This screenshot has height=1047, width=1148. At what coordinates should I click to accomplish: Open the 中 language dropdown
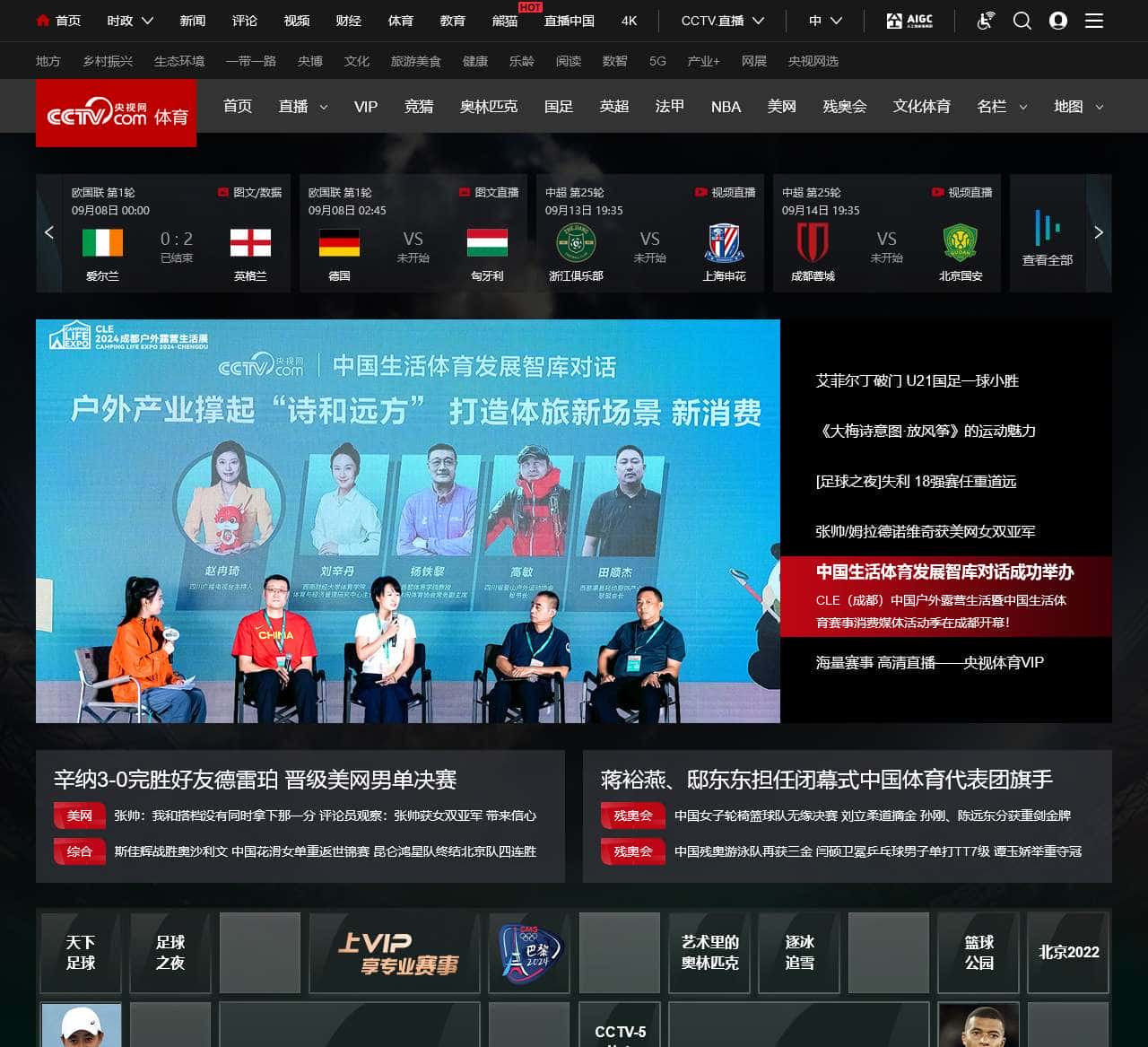pyautogui.click(x=825, y=20)
